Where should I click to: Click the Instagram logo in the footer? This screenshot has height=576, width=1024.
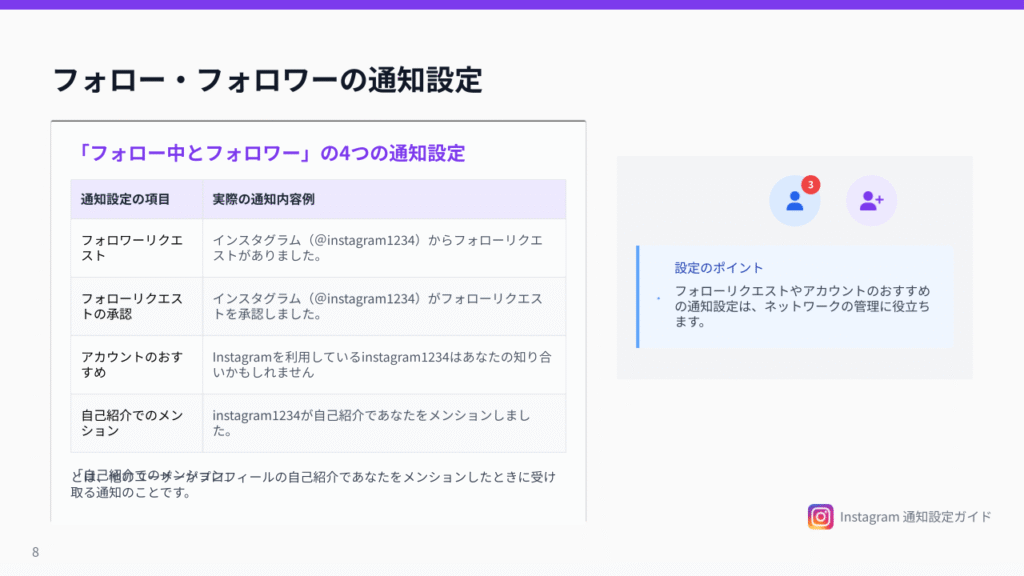tap(820, 516)
